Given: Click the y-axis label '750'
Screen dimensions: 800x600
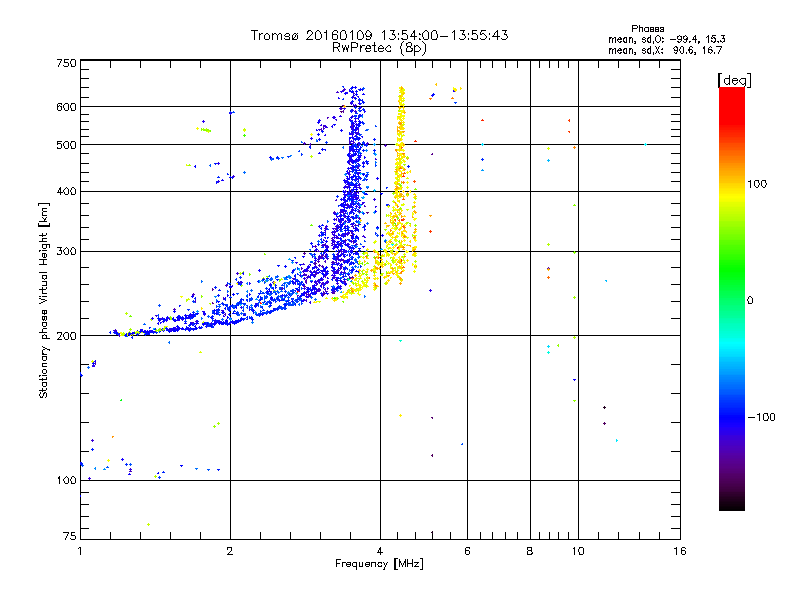Looking at the screenshot, I should coord(66,63).
